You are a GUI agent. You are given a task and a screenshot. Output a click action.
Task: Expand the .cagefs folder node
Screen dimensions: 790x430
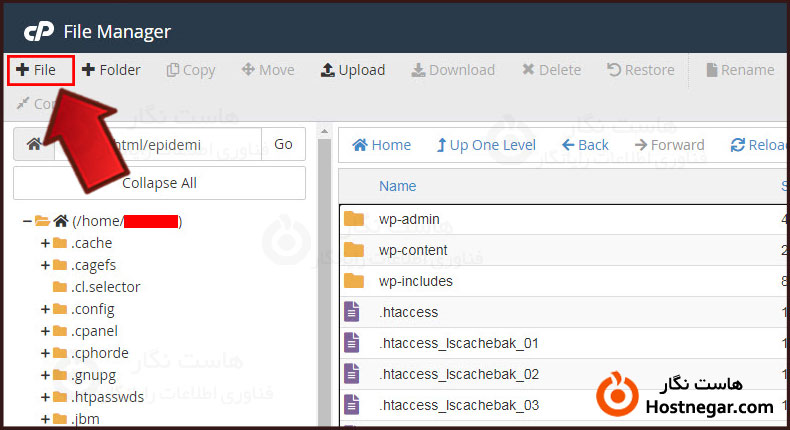(x=45, y=265)
